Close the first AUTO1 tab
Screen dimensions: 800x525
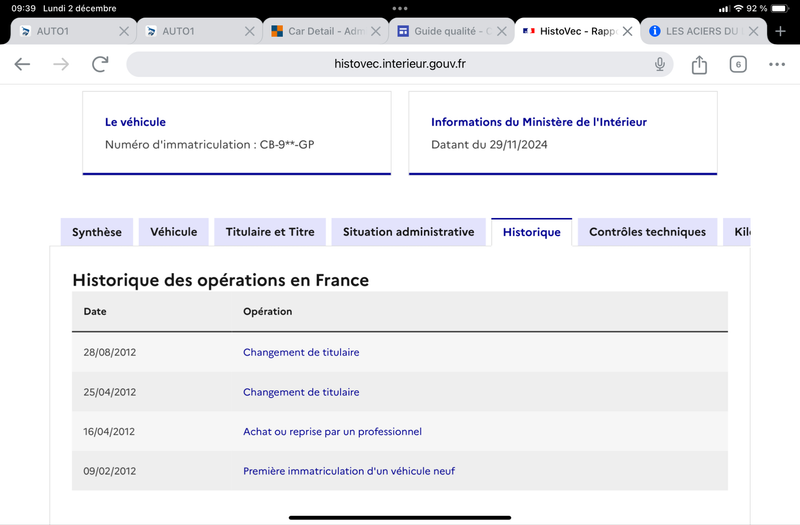[124, 31]
